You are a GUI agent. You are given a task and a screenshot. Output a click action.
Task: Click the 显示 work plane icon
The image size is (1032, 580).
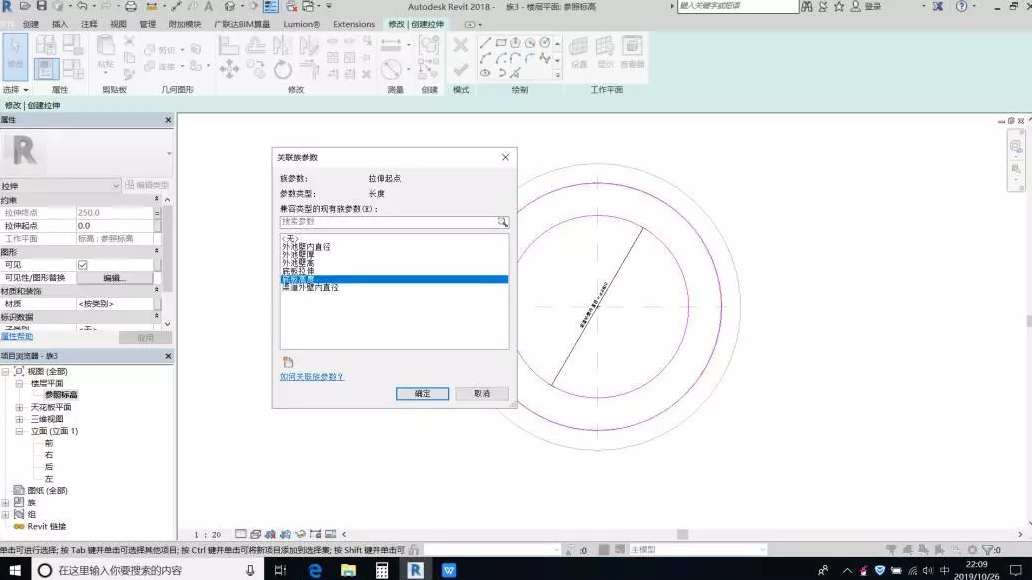tap(605, 53)
